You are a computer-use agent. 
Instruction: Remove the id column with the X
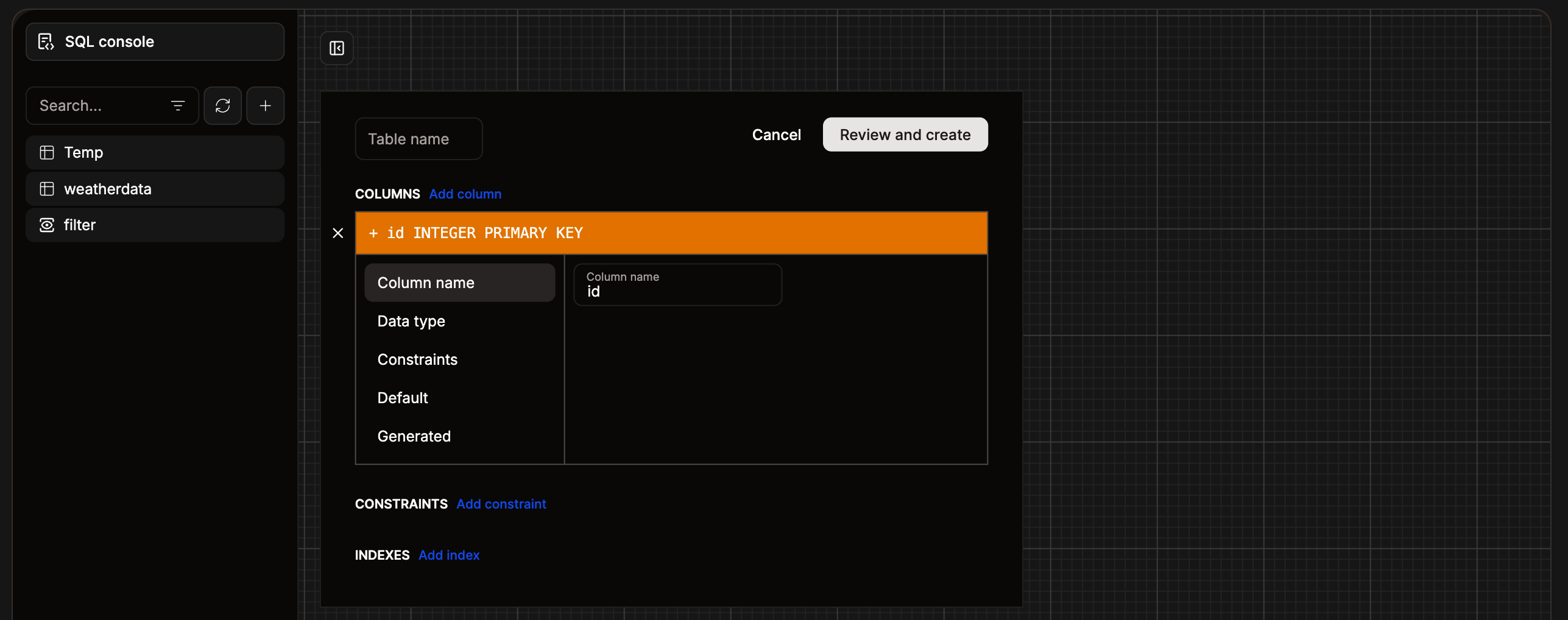[x=339, y=233]
